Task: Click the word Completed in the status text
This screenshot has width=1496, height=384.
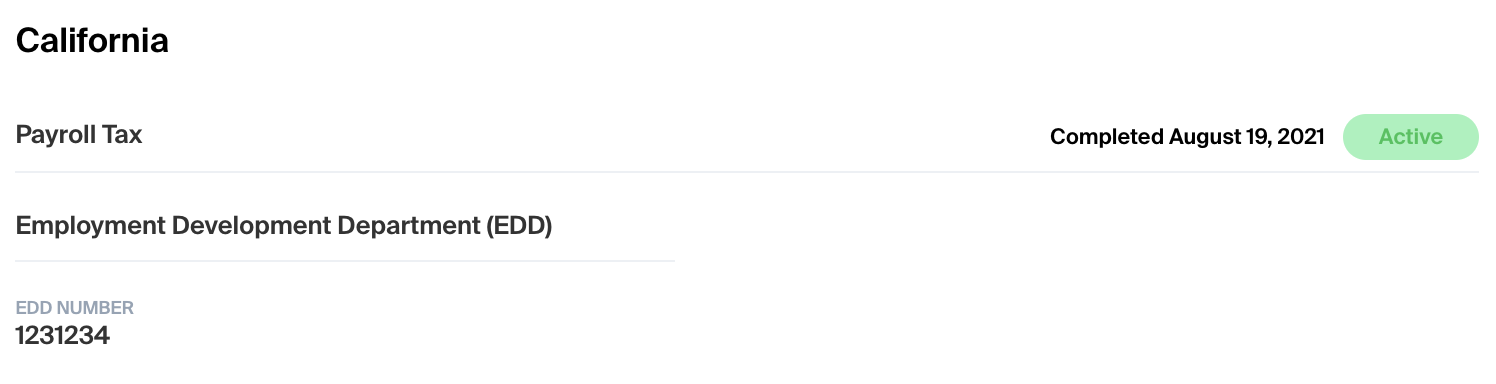Action: point(1107,137)
